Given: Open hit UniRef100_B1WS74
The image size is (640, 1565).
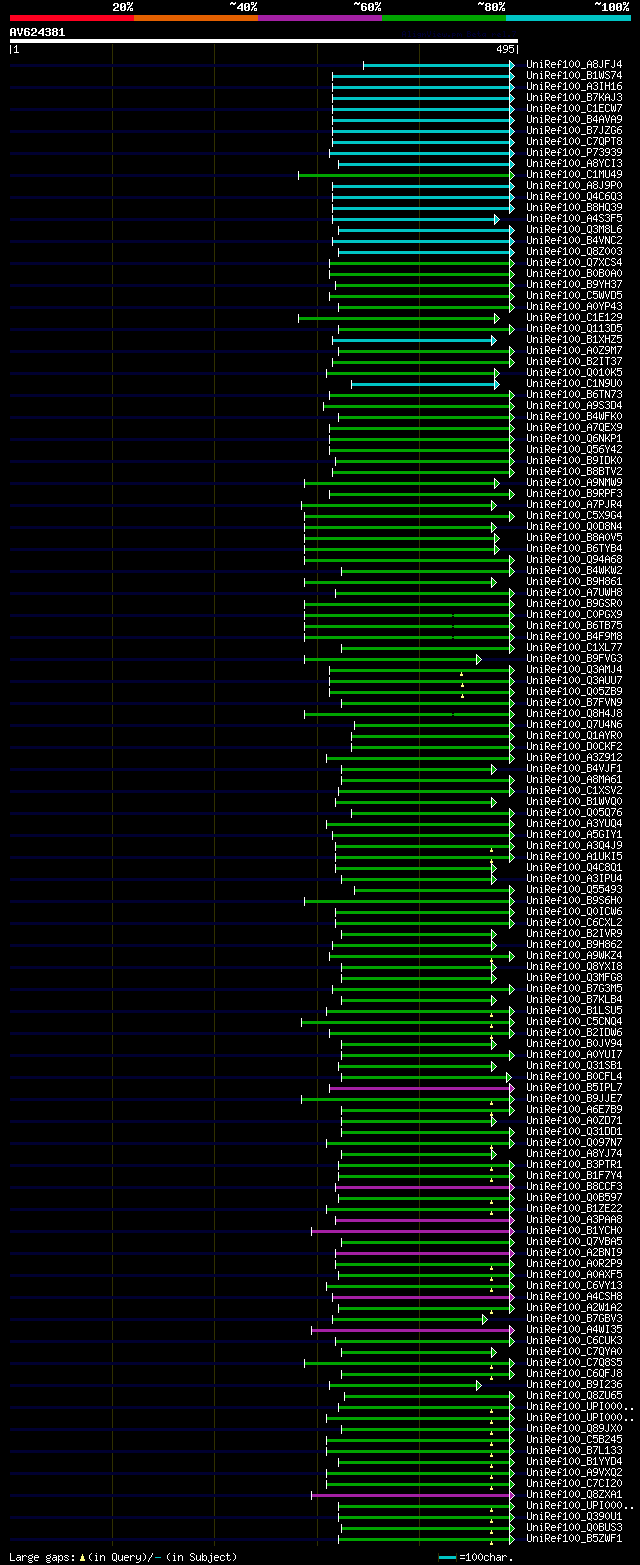Looking at the screenshot, I should (x=574, y=75).
